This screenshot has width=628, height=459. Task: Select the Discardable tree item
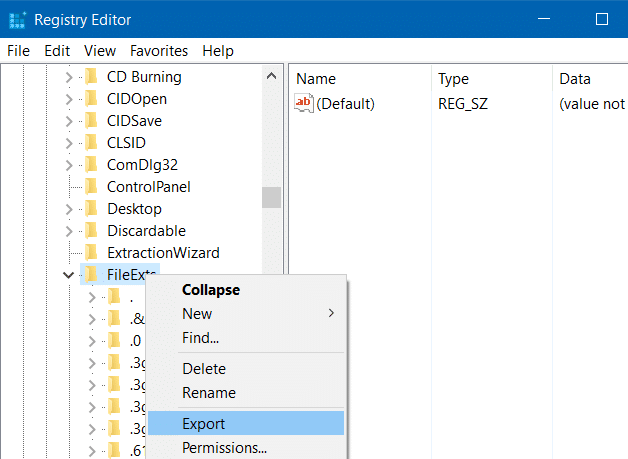146,231
